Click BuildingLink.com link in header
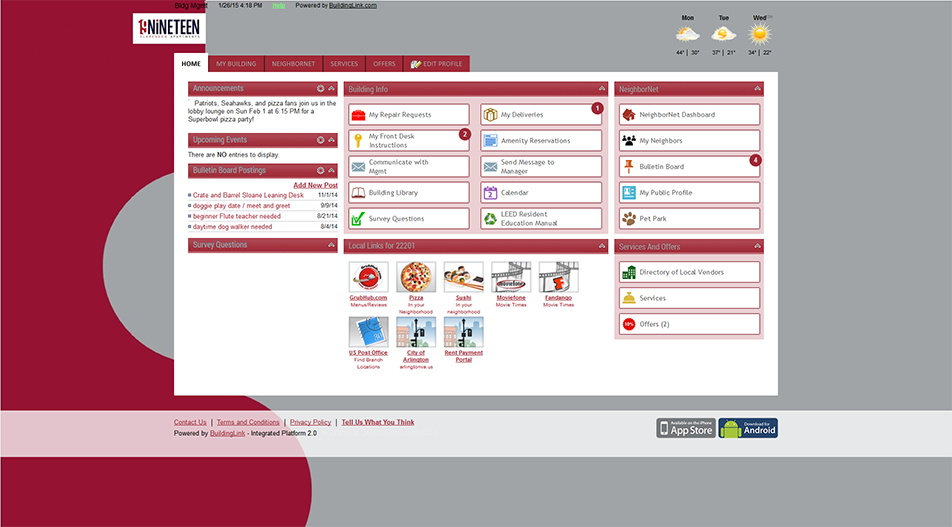This screenshot has width=952, height=527. (353, 5)
